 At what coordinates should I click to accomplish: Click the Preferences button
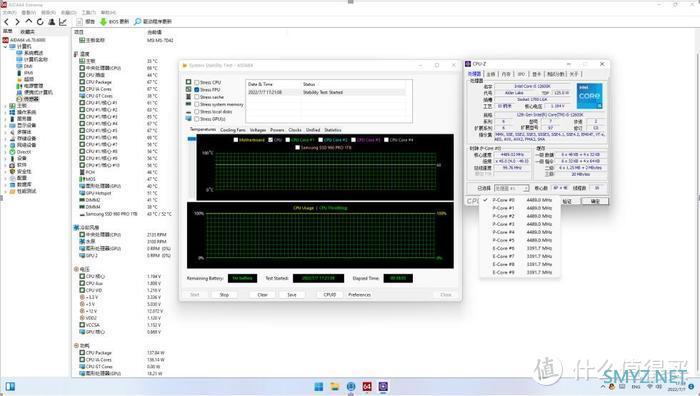point(359,295)
